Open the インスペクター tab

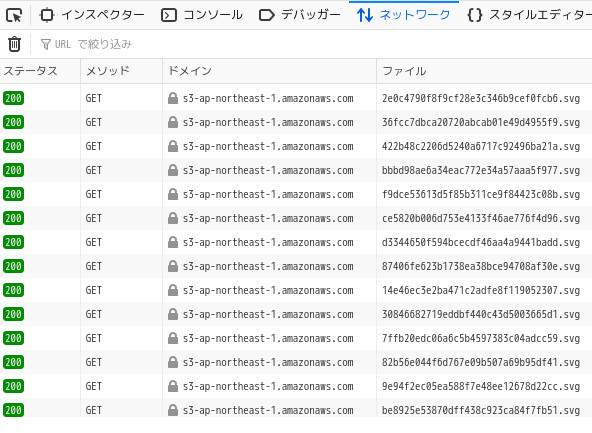[92, 15]
